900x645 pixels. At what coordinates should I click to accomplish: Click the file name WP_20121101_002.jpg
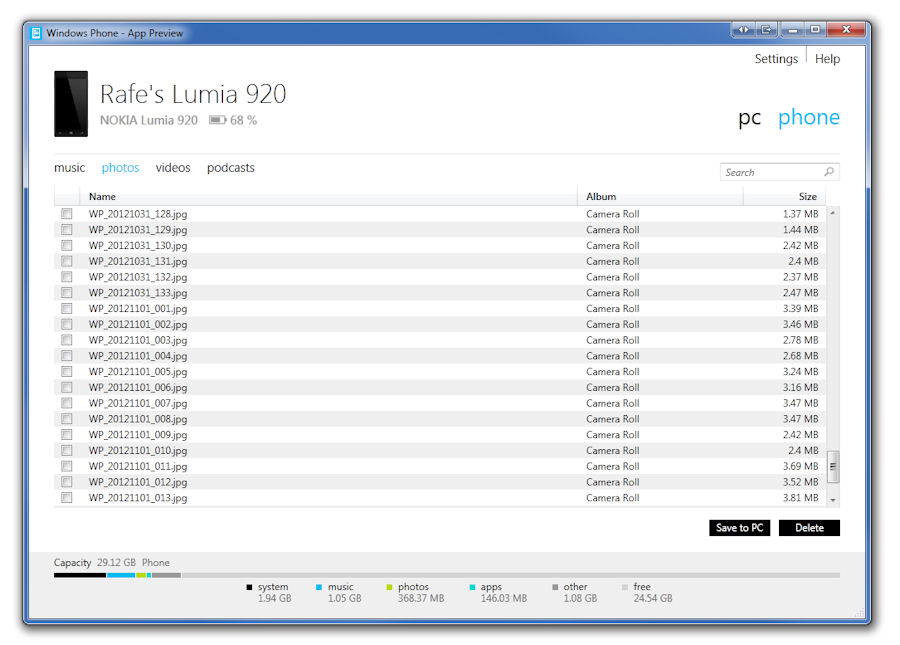click(138, 325)
